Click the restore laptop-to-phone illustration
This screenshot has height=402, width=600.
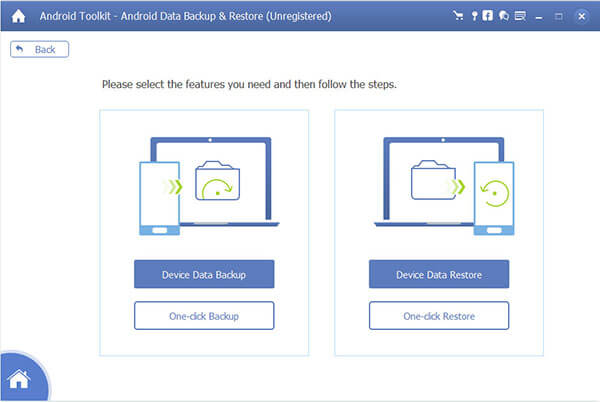(x=444, y=186)
